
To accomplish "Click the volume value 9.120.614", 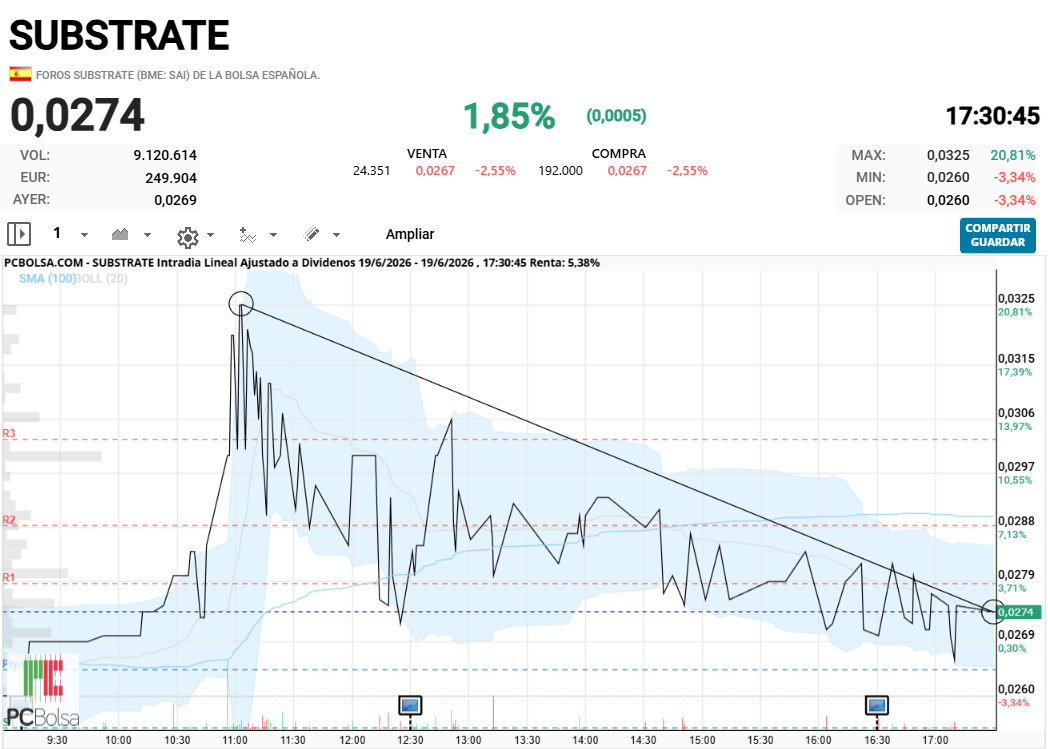I will (x=165, y=155).
